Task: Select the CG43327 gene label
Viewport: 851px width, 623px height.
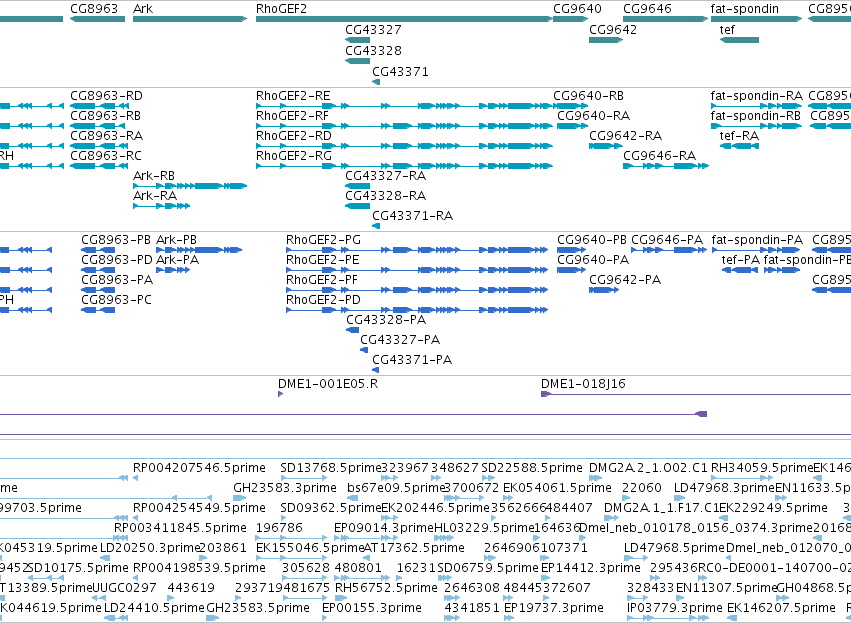Action: (373, 29)
